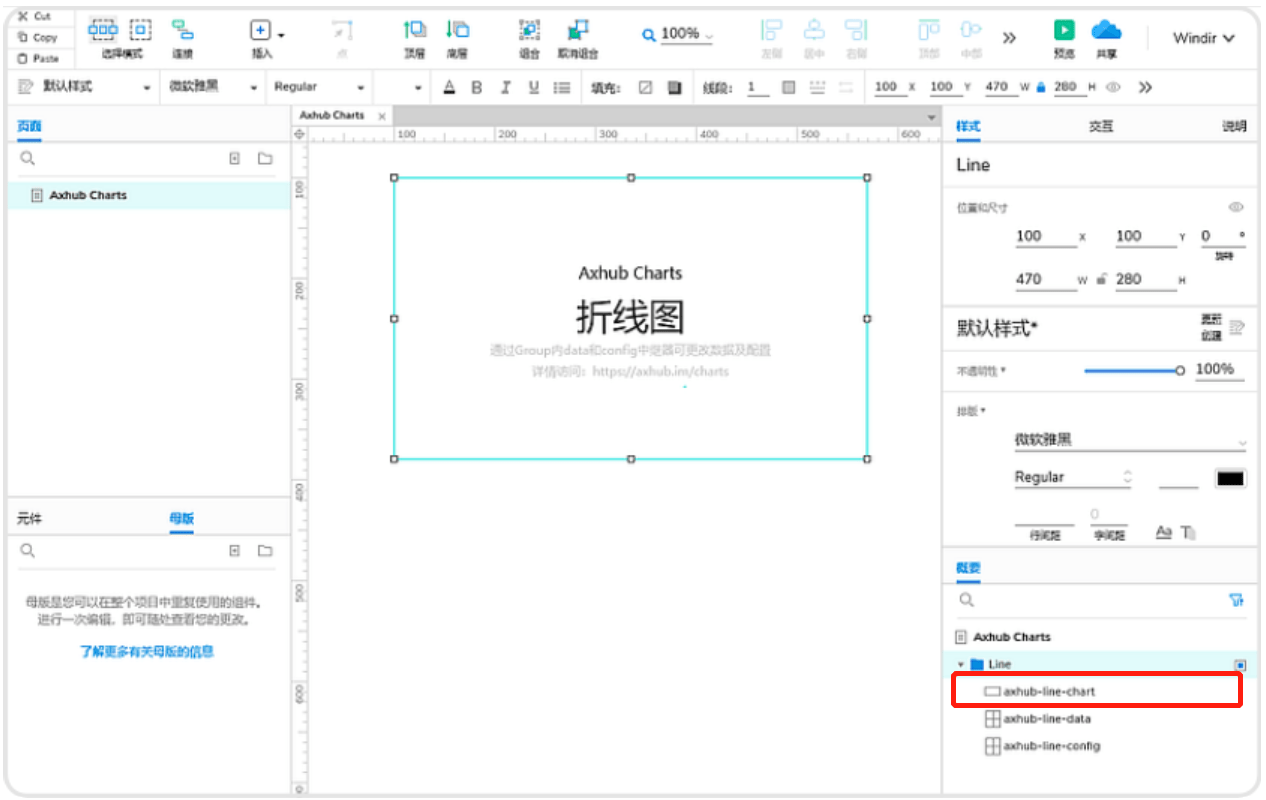The height and width of the screenshot is (800, 1266).
Task: Launch prototype preview with the 预览 icon
Action: pos(1064,32)
